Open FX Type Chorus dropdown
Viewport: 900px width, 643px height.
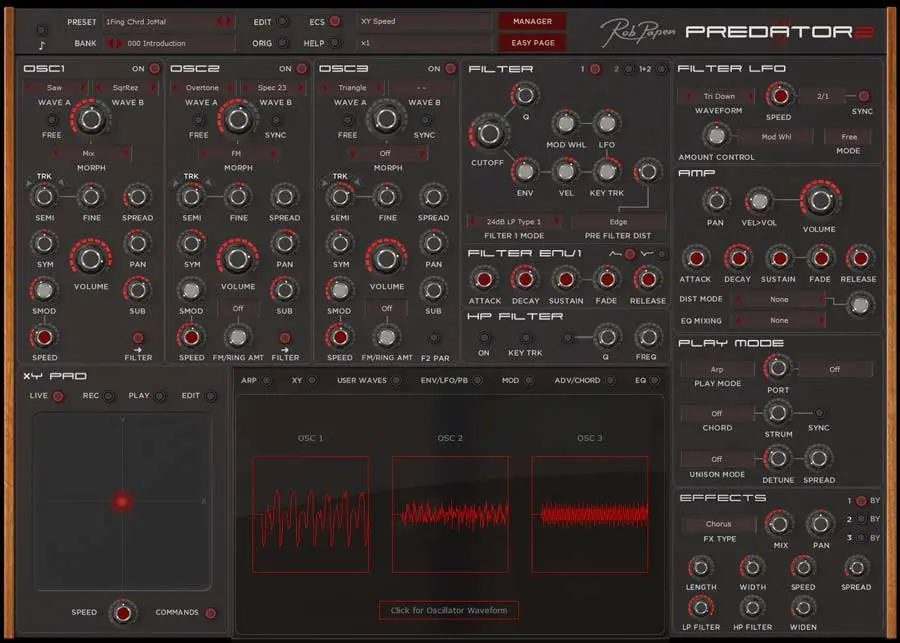point(719,524)
